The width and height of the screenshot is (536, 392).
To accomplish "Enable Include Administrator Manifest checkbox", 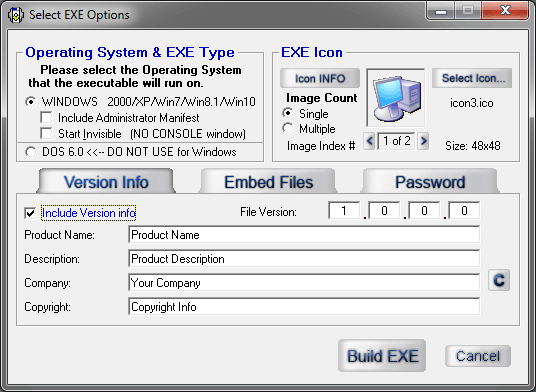I will click(46, 118).
